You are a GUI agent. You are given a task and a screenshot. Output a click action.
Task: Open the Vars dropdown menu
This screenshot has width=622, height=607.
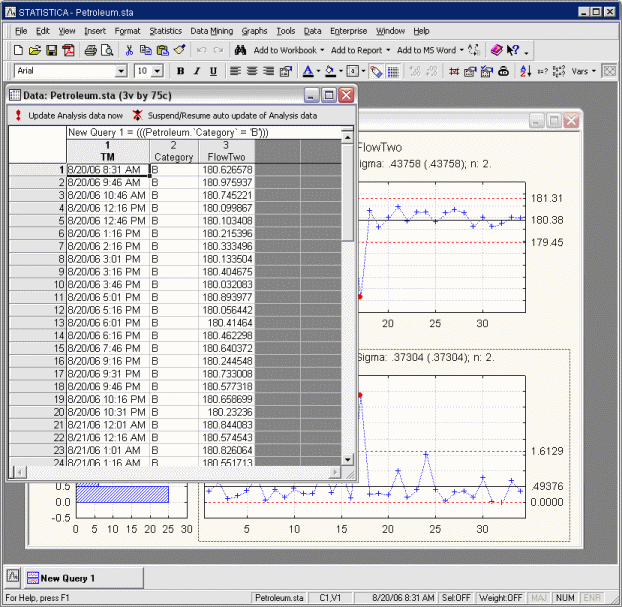[583, 71]
